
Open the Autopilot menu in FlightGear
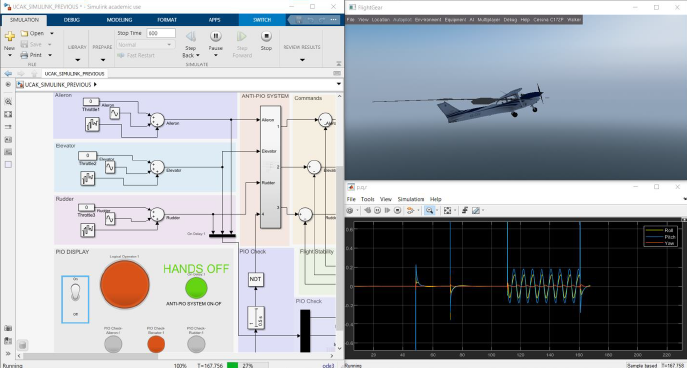(402, 20)
